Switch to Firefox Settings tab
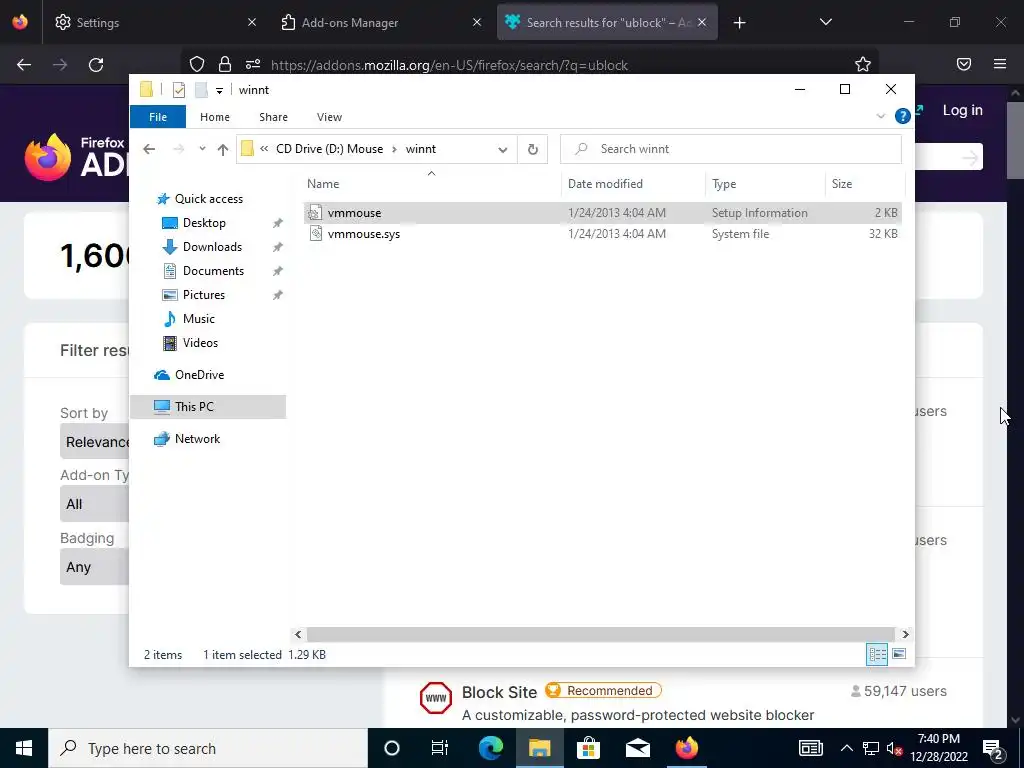This screenshot has width=1024, height=768. (154, 22)
